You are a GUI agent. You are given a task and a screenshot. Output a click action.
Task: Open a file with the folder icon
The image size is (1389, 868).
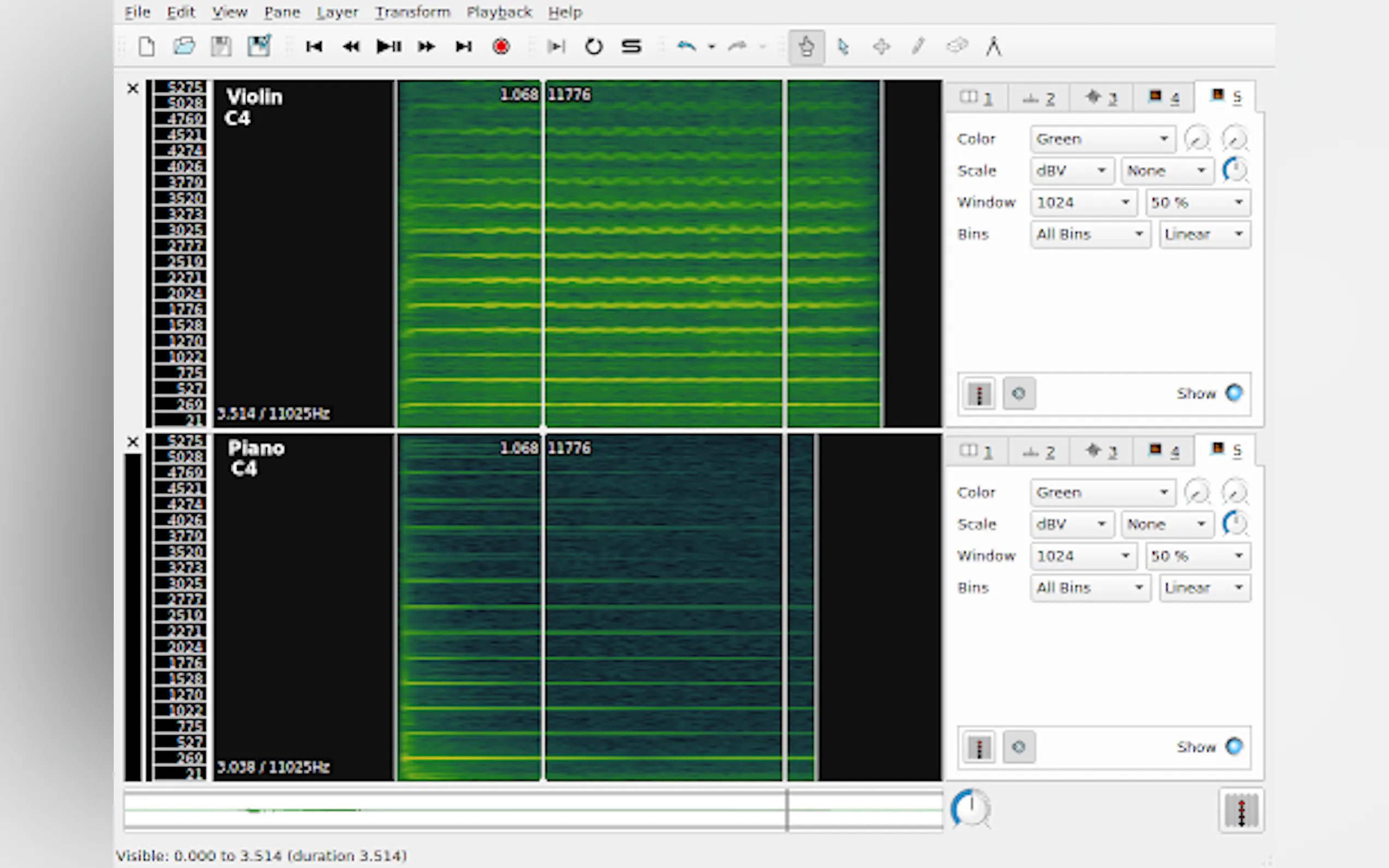pyautogui.click(x=184, y=46)
